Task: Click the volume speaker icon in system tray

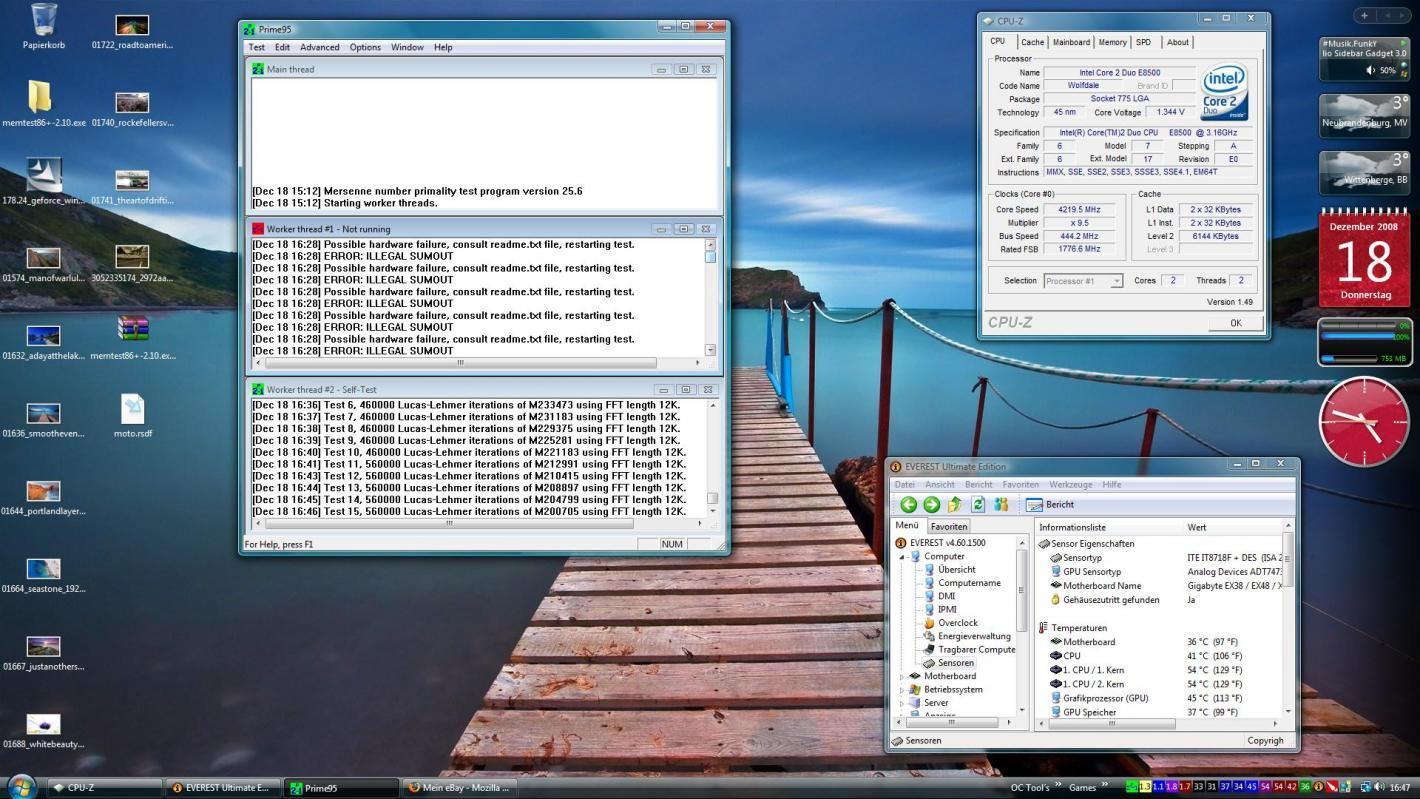Action: pyautogui.click(x=1379, y=787)
